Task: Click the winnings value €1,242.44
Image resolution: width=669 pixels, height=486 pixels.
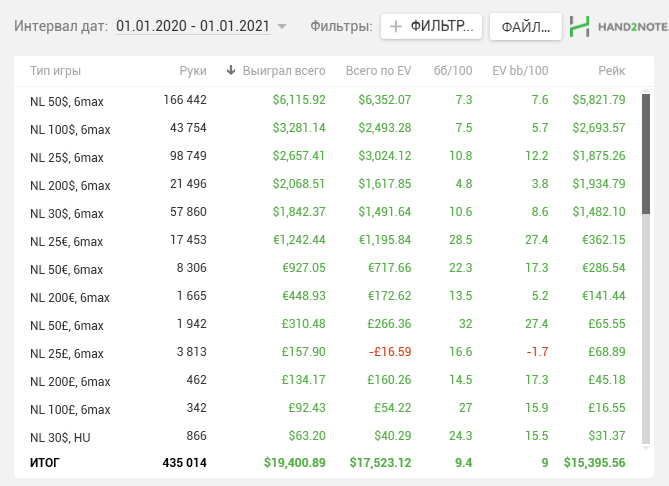Action: [x=299, y=240]
